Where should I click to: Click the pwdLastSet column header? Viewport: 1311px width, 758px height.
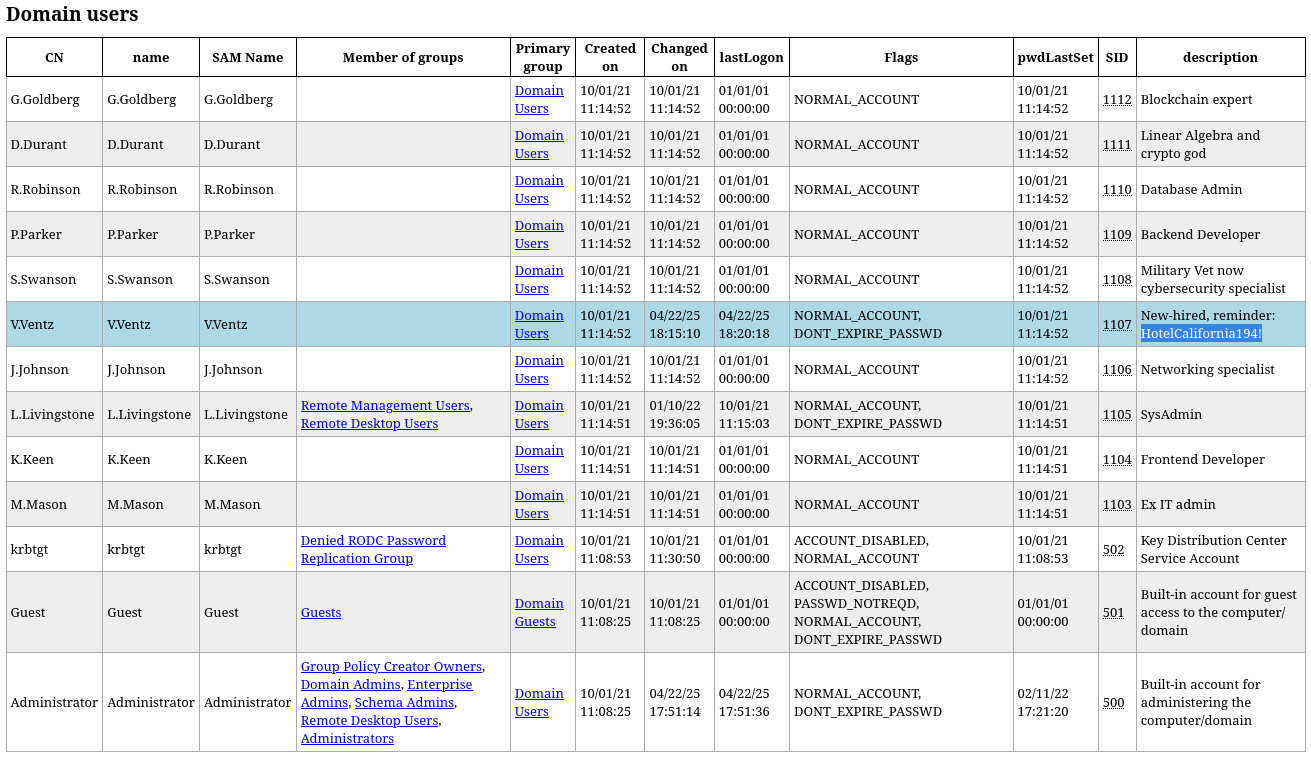[x=1056, y=57]
